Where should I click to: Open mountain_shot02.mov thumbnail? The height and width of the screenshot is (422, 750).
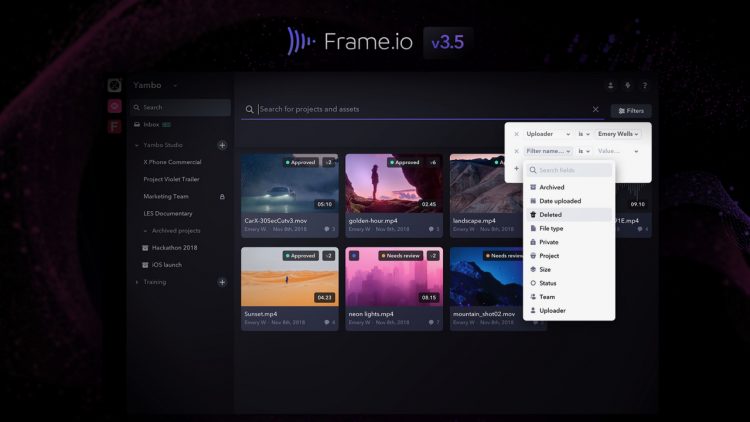click(x=486, y=277)
